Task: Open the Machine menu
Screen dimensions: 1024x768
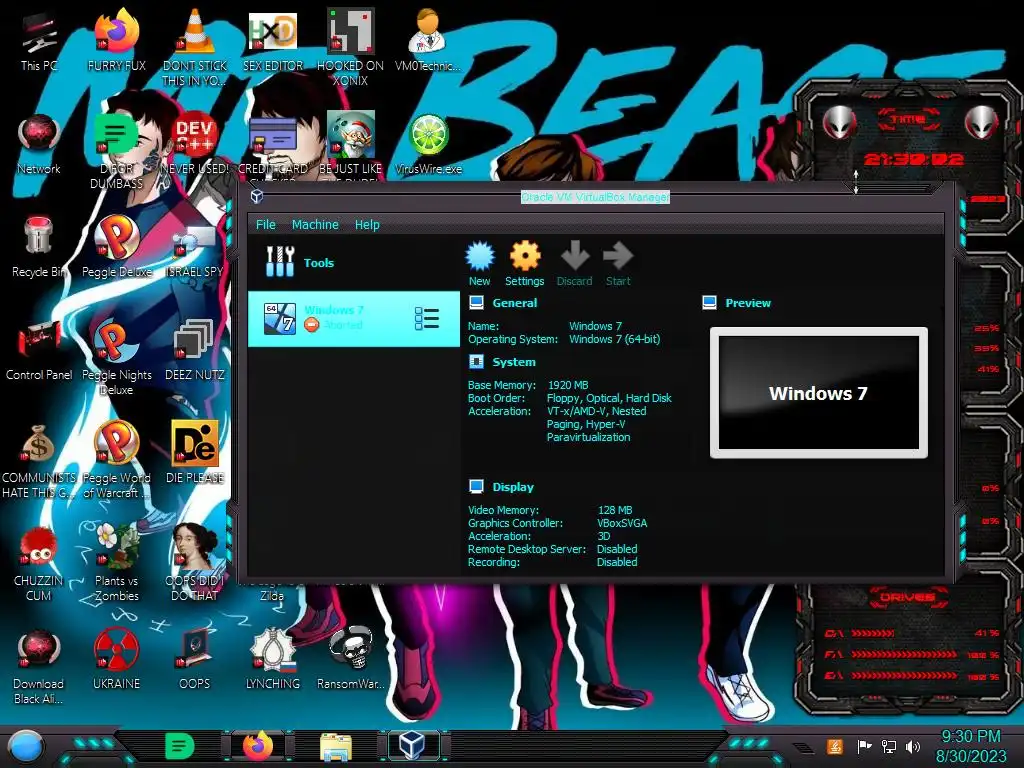Action: tap(315, 225)
